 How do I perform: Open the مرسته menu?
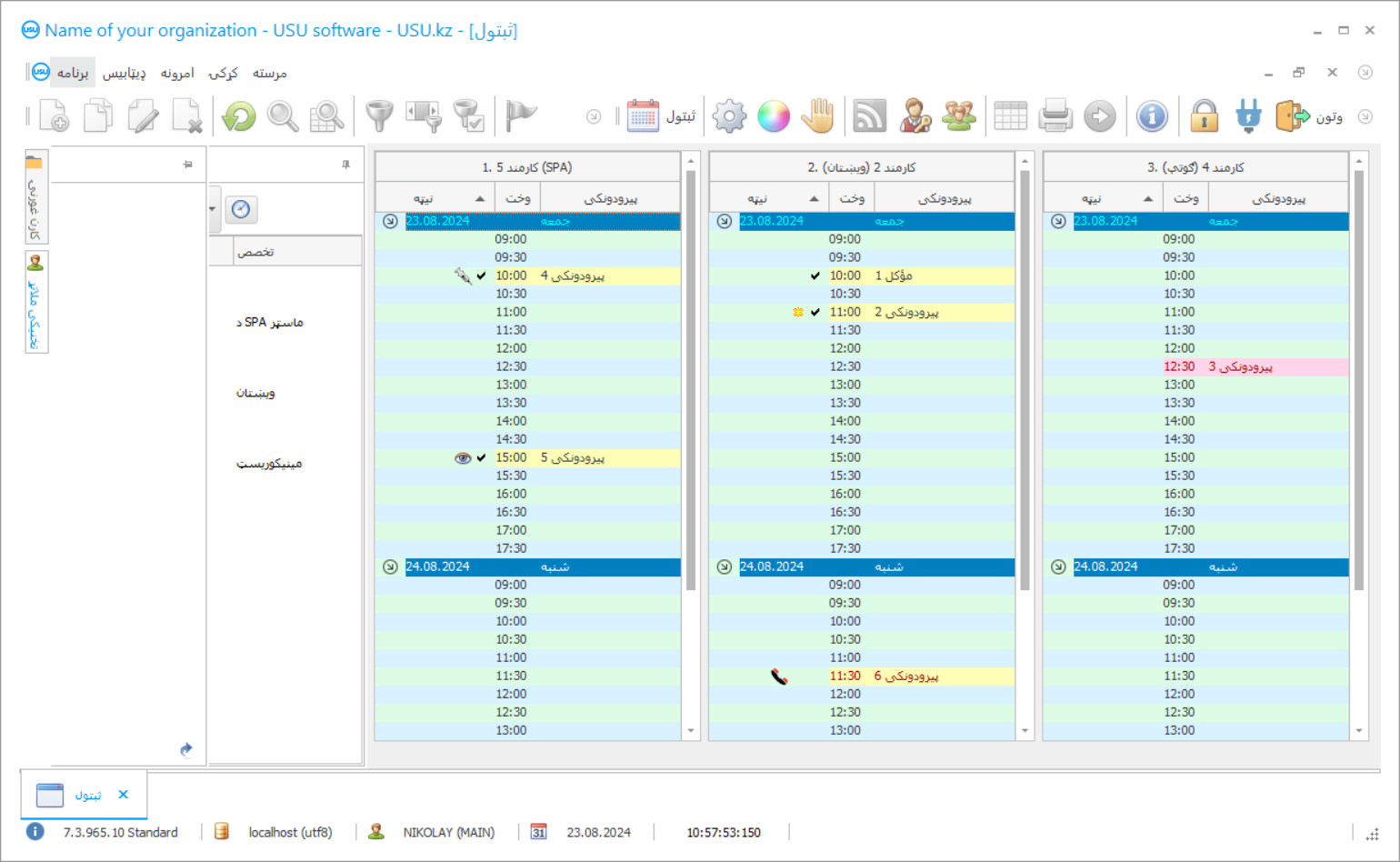point(269,73)
